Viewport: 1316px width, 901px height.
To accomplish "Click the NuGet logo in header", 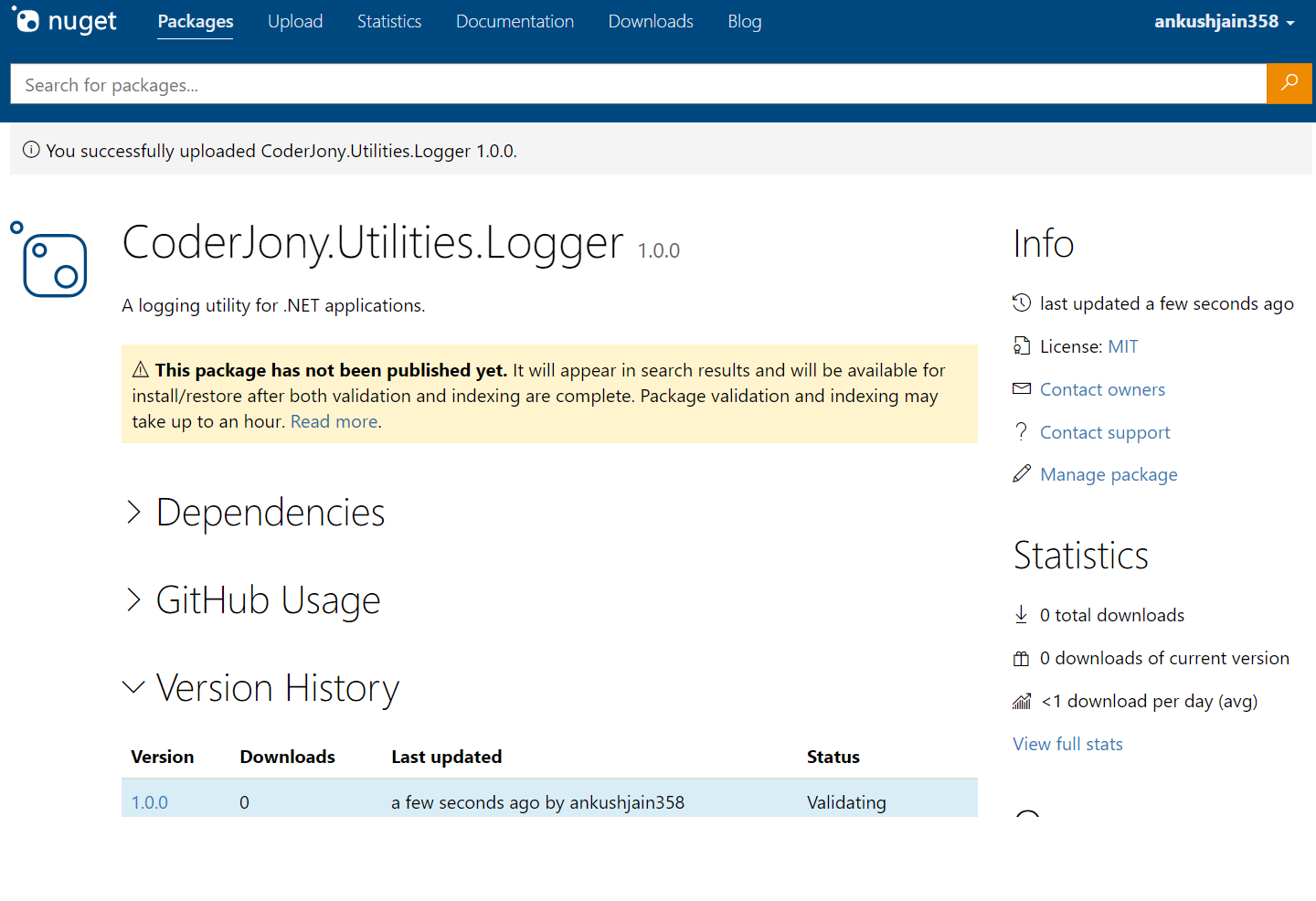I will click(64, 21).
